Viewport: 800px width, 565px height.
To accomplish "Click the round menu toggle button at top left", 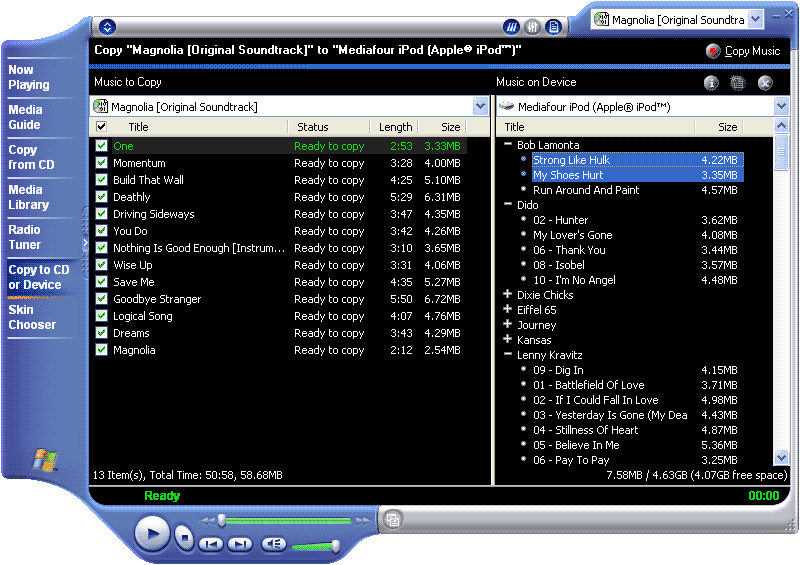I will coord(107,27).
